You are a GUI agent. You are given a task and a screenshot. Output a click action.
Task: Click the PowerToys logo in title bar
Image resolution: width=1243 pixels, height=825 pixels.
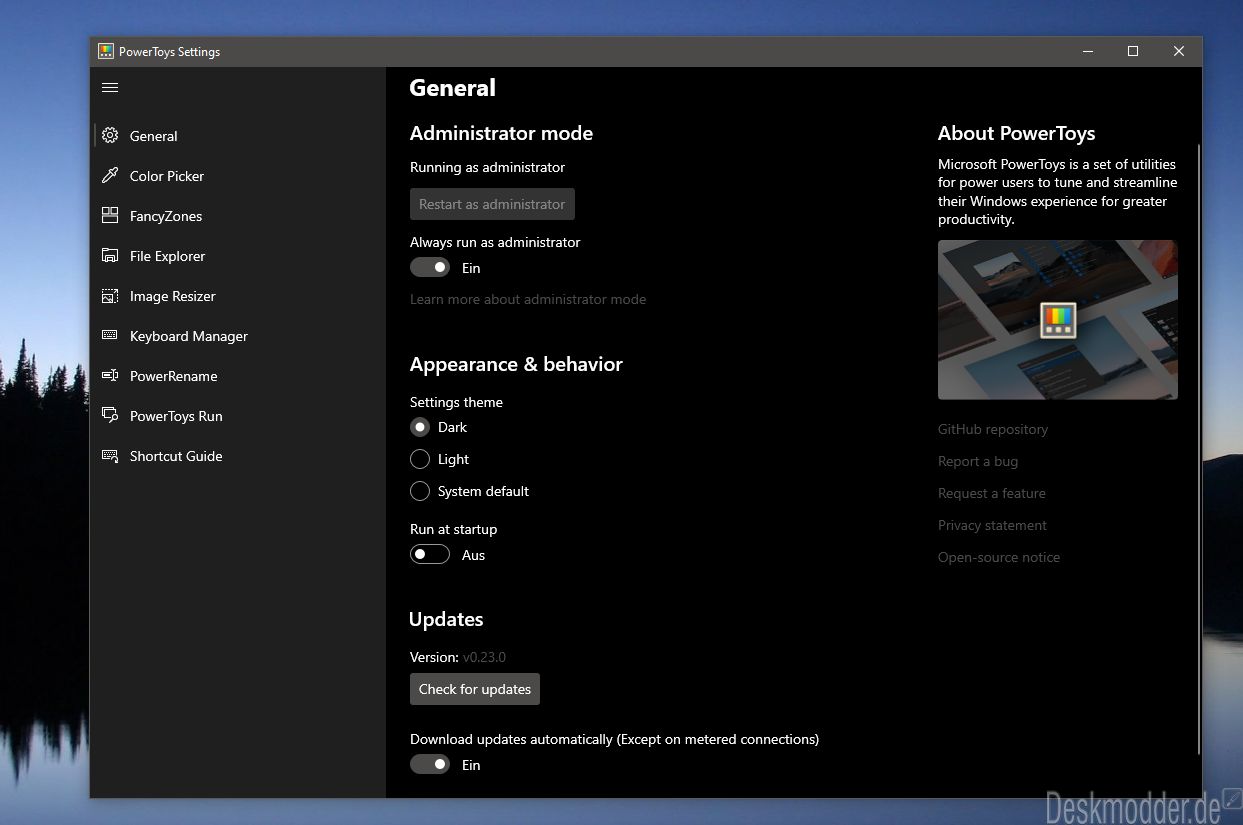click(105, 52)
